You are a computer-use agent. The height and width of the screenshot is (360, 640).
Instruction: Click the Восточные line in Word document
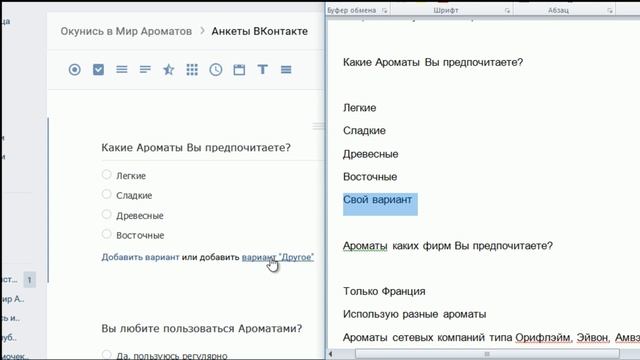(370, 177)
